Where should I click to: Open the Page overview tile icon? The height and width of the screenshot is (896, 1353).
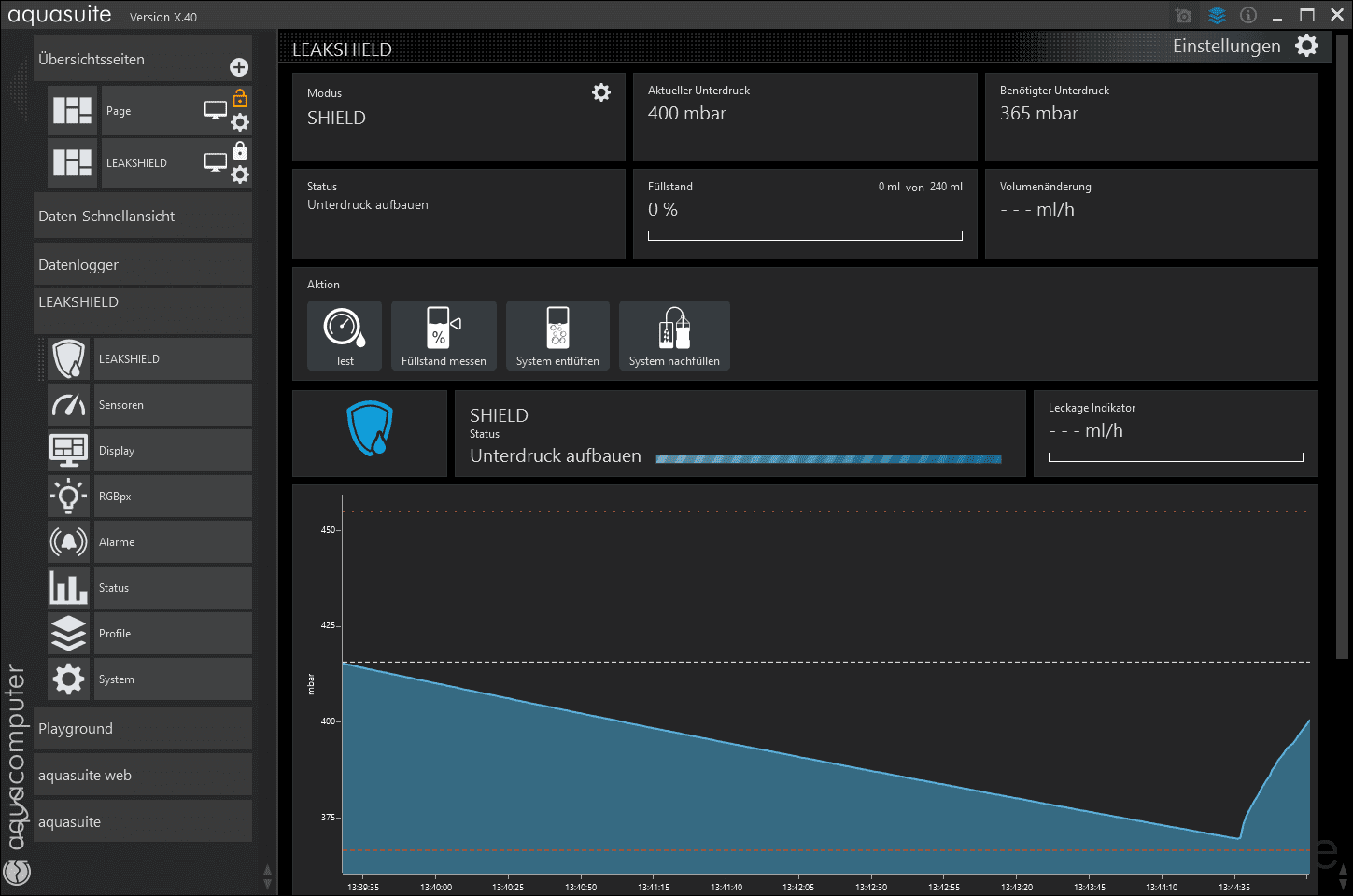point(72,110)
